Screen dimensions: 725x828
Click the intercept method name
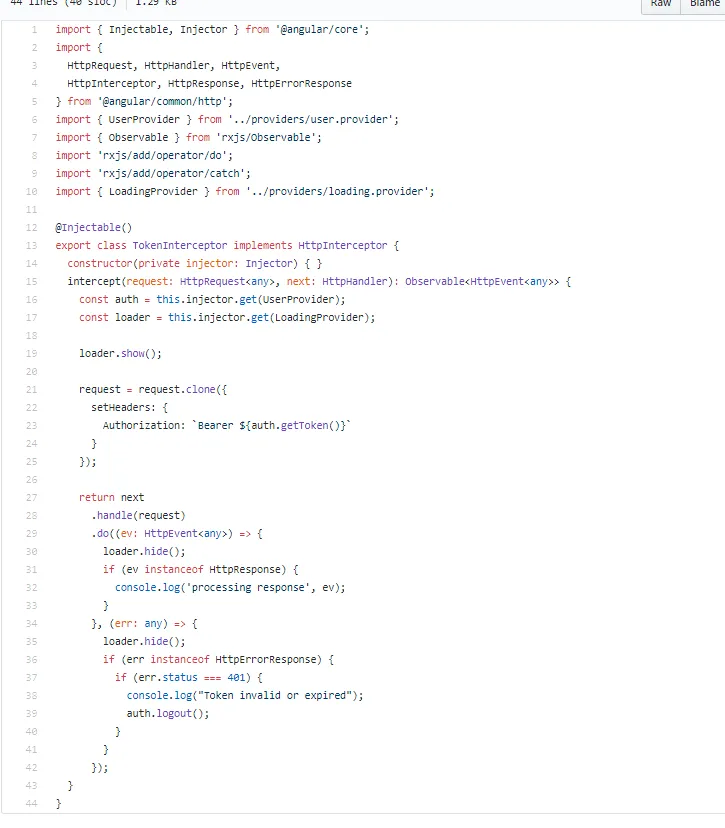click(93, 281)
